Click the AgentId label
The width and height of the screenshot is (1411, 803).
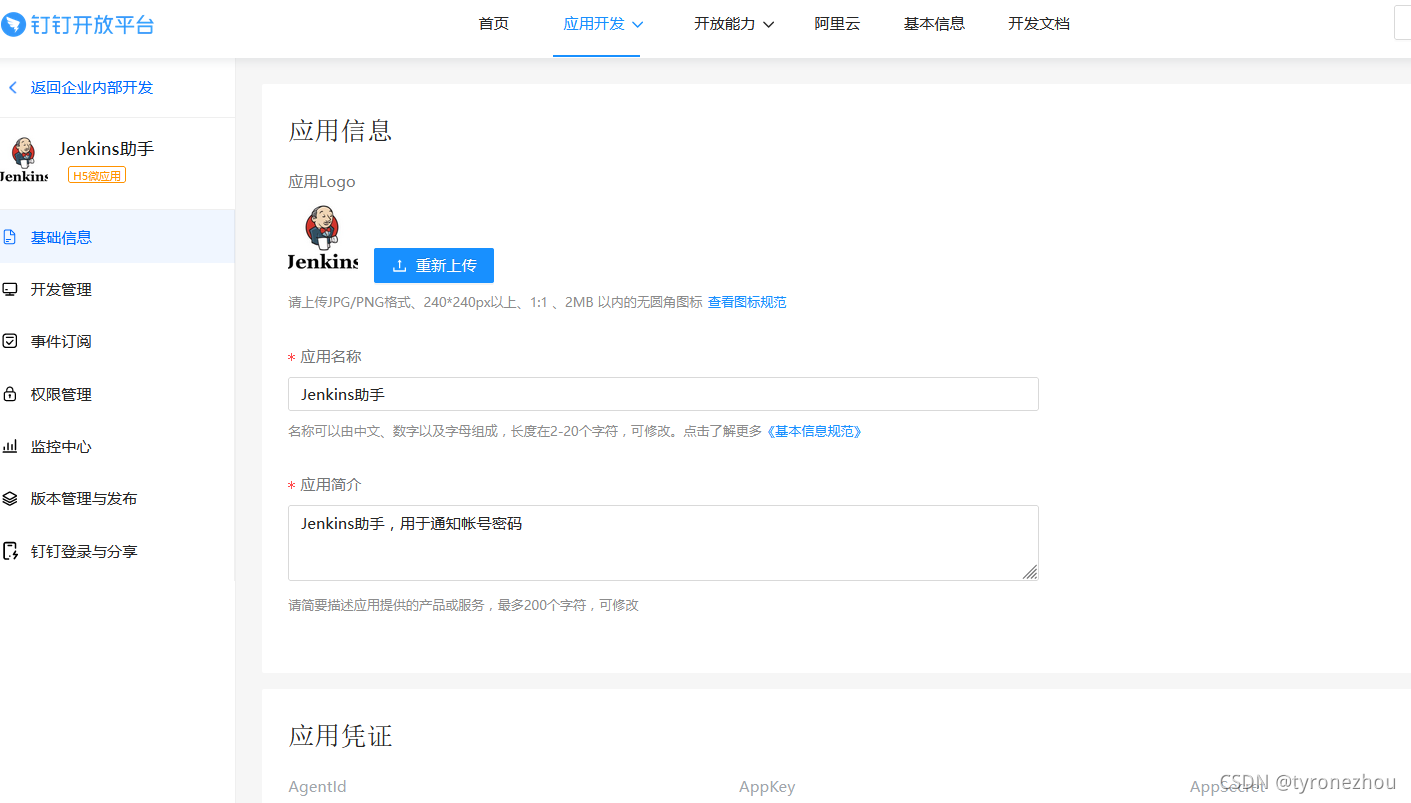(x=317, y=787)
